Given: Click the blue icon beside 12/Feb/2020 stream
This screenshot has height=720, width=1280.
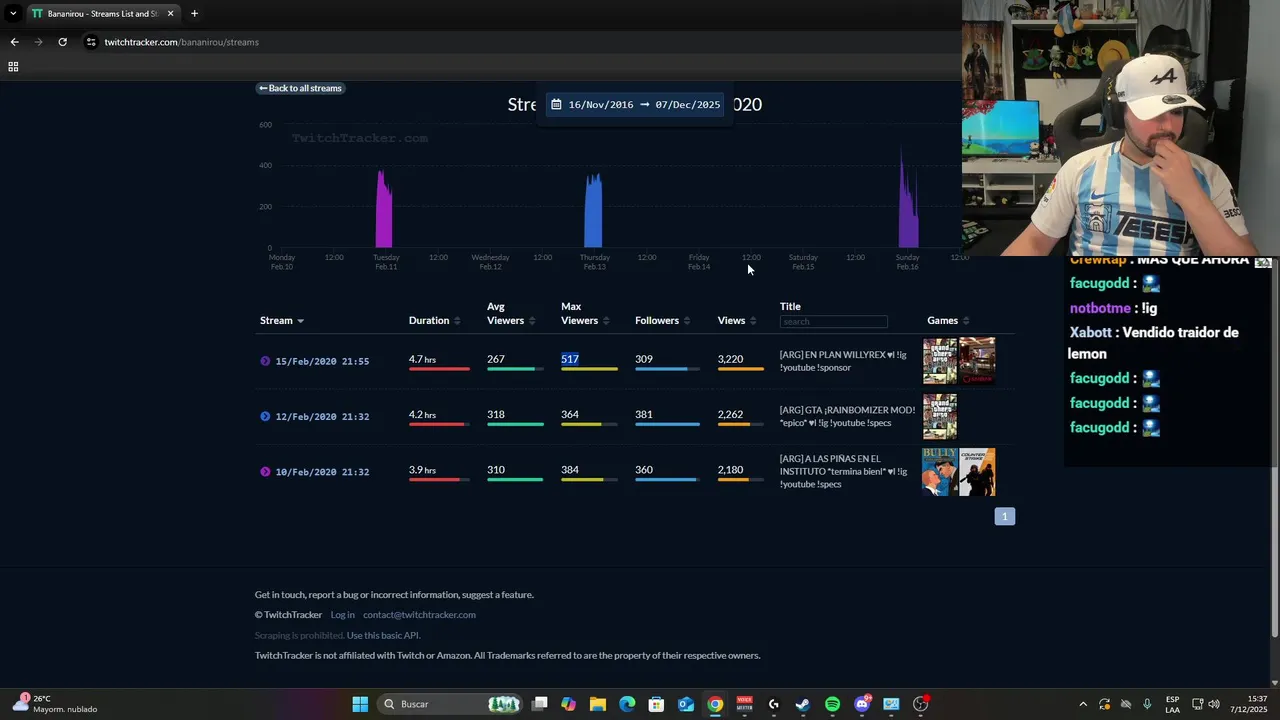Looking at the screenshot, I should tap(265, 416).
